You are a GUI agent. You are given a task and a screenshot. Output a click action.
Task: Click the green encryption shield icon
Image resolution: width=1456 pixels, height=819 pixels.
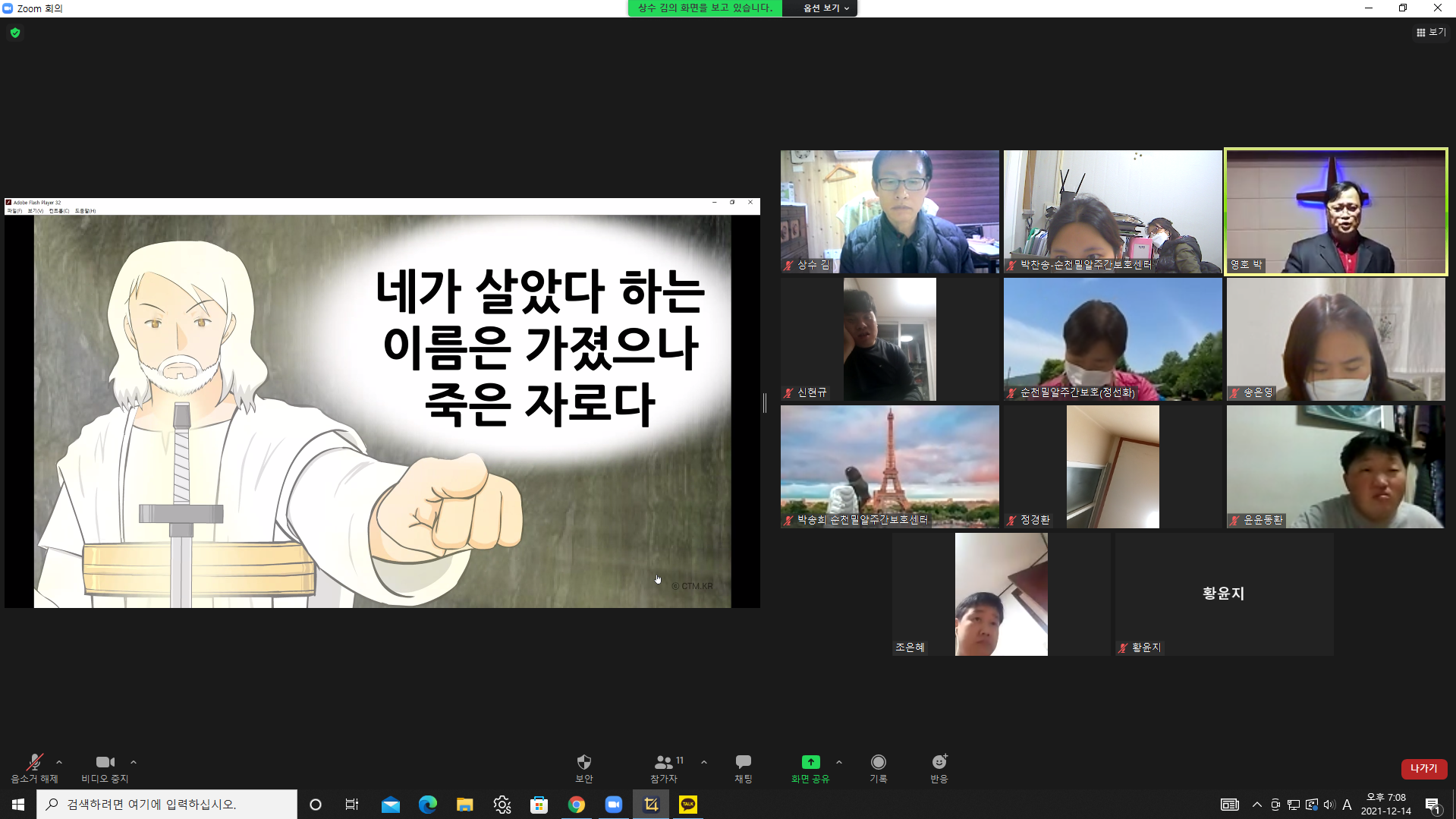coord(15,33)
